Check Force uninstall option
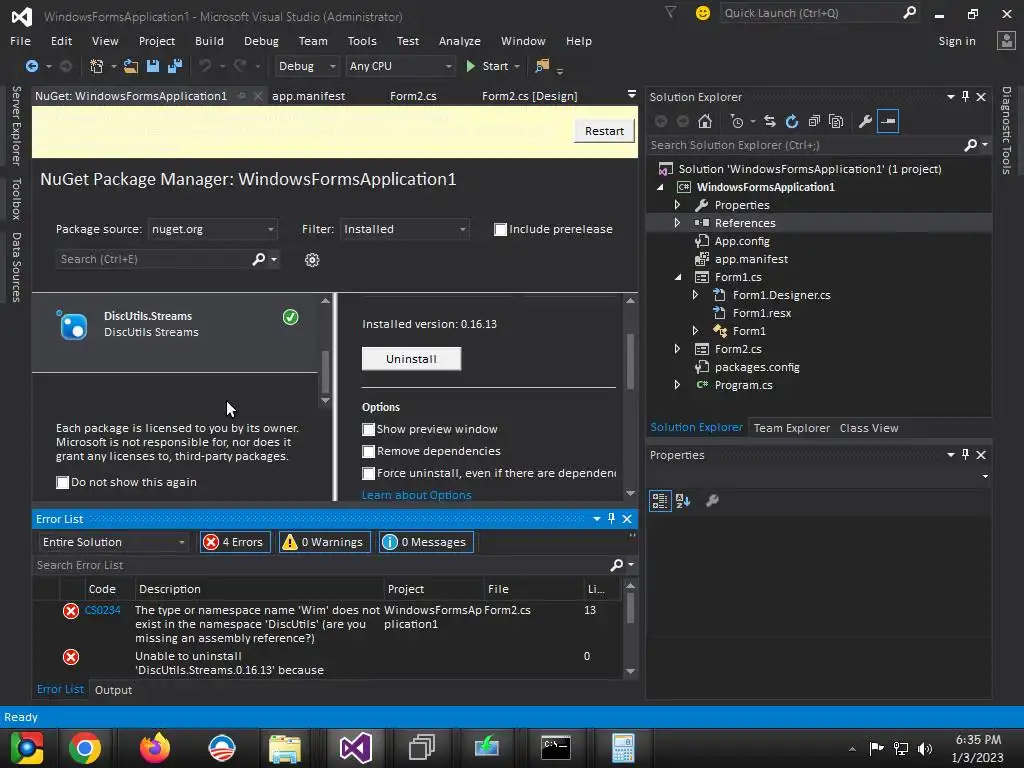 [x=368, y=473]
